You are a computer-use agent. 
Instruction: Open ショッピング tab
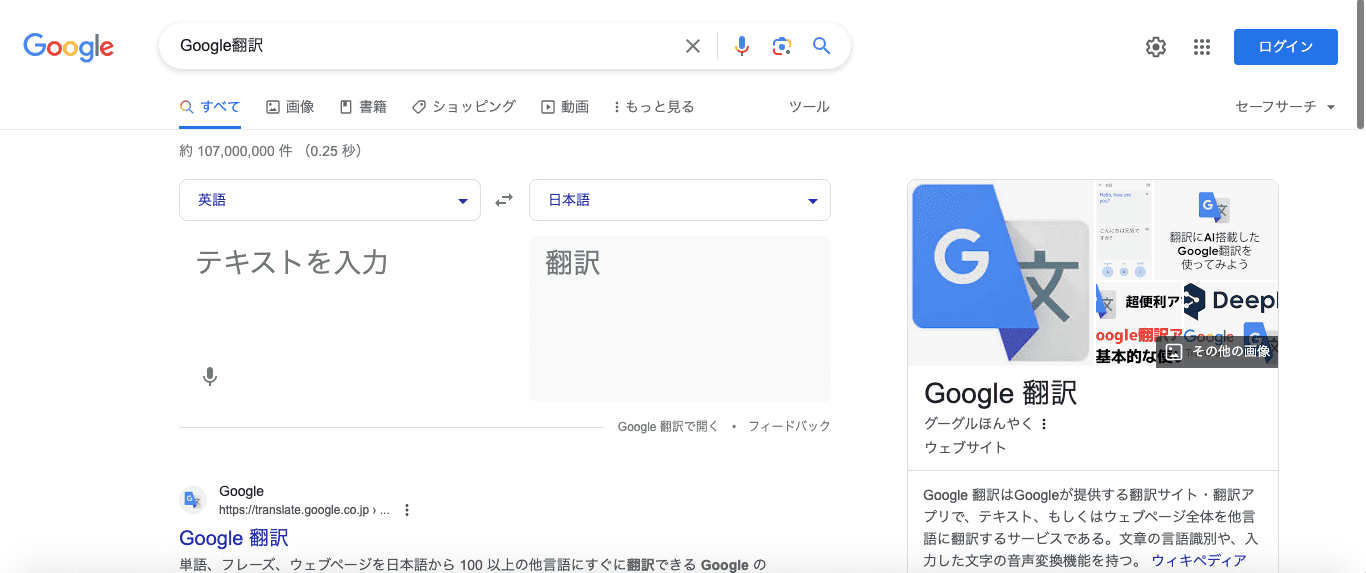coord(464,107)
